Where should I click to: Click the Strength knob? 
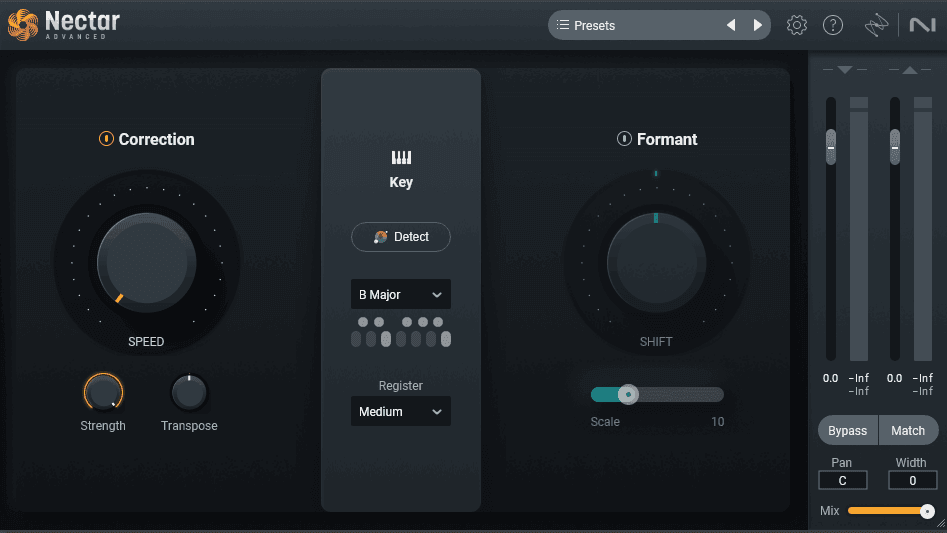coord(103,392)
